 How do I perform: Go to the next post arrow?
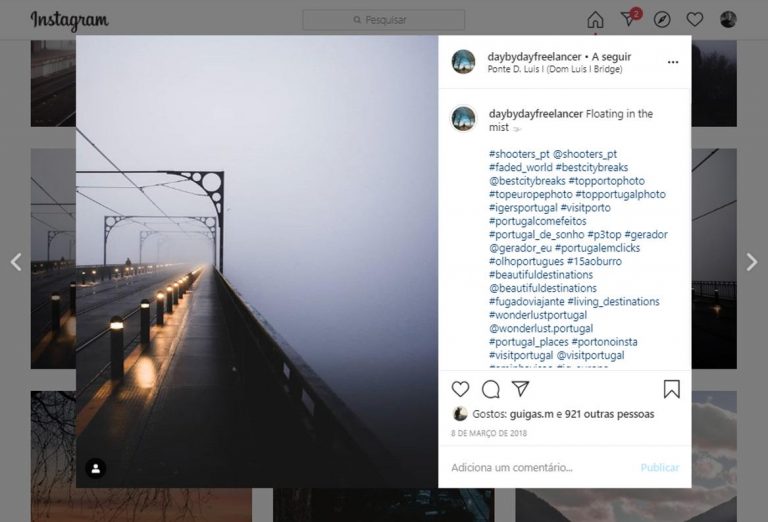click(752, 262)
